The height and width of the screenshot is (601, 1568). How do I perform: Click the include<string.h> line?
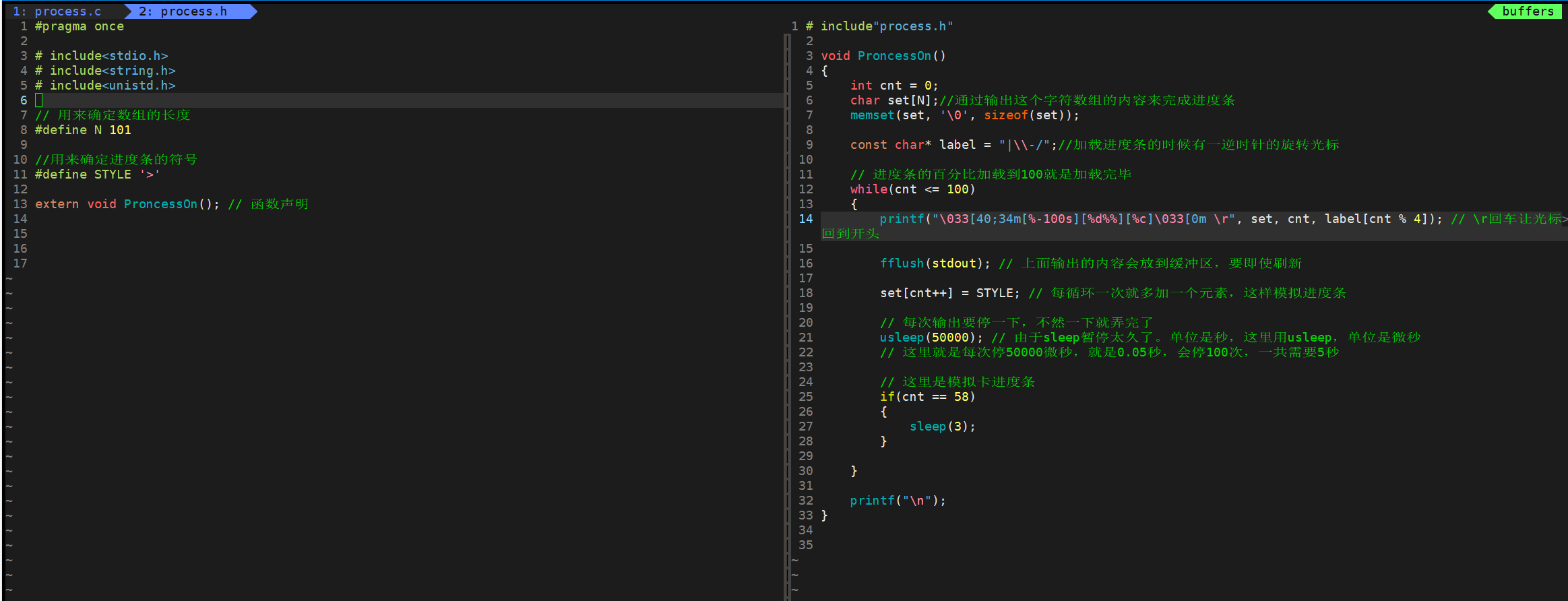click(x=105, y=71)
